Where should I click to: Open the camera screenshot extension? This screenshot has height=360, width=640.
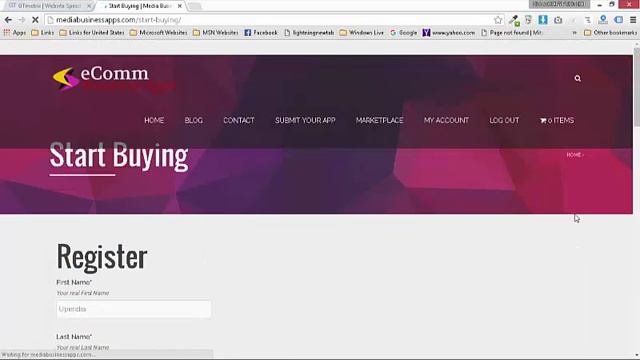(x=558, y=20)
